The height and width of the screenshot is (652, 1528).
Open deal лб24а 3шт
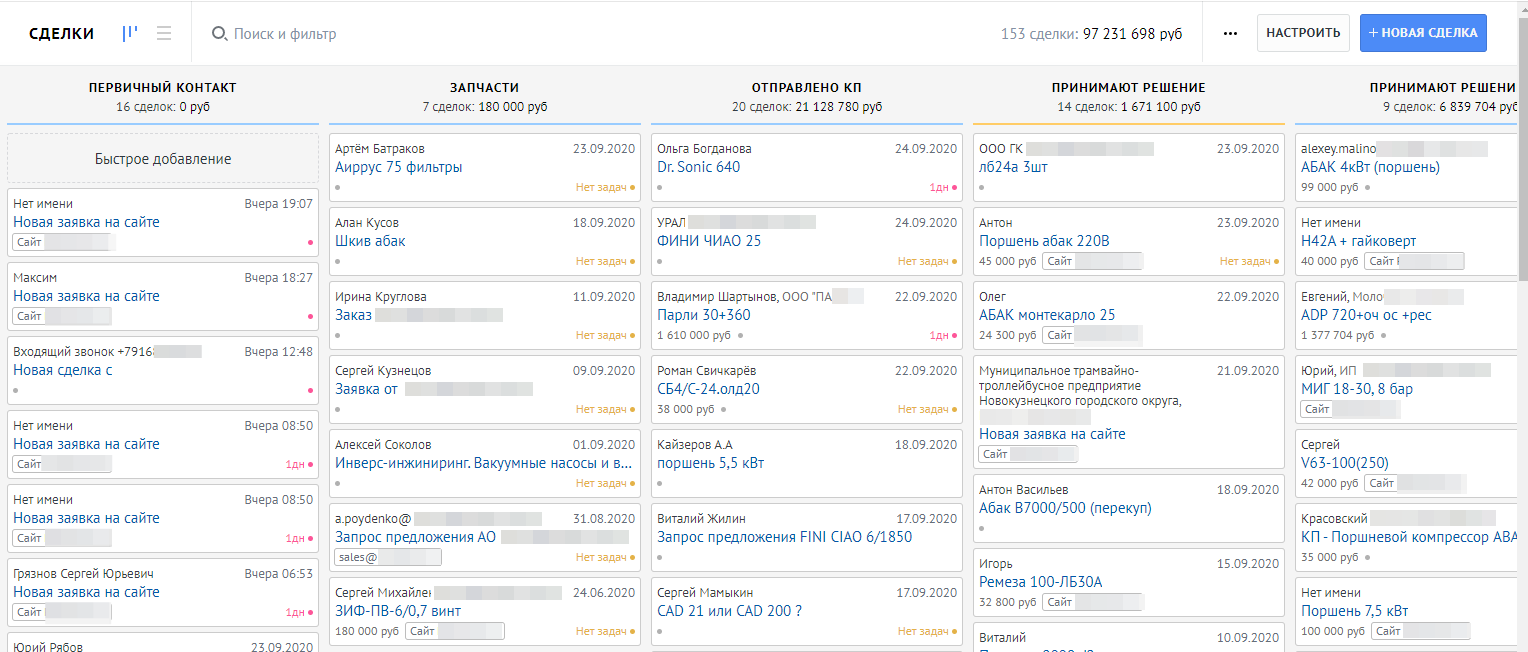click(x=1013, y=167)
